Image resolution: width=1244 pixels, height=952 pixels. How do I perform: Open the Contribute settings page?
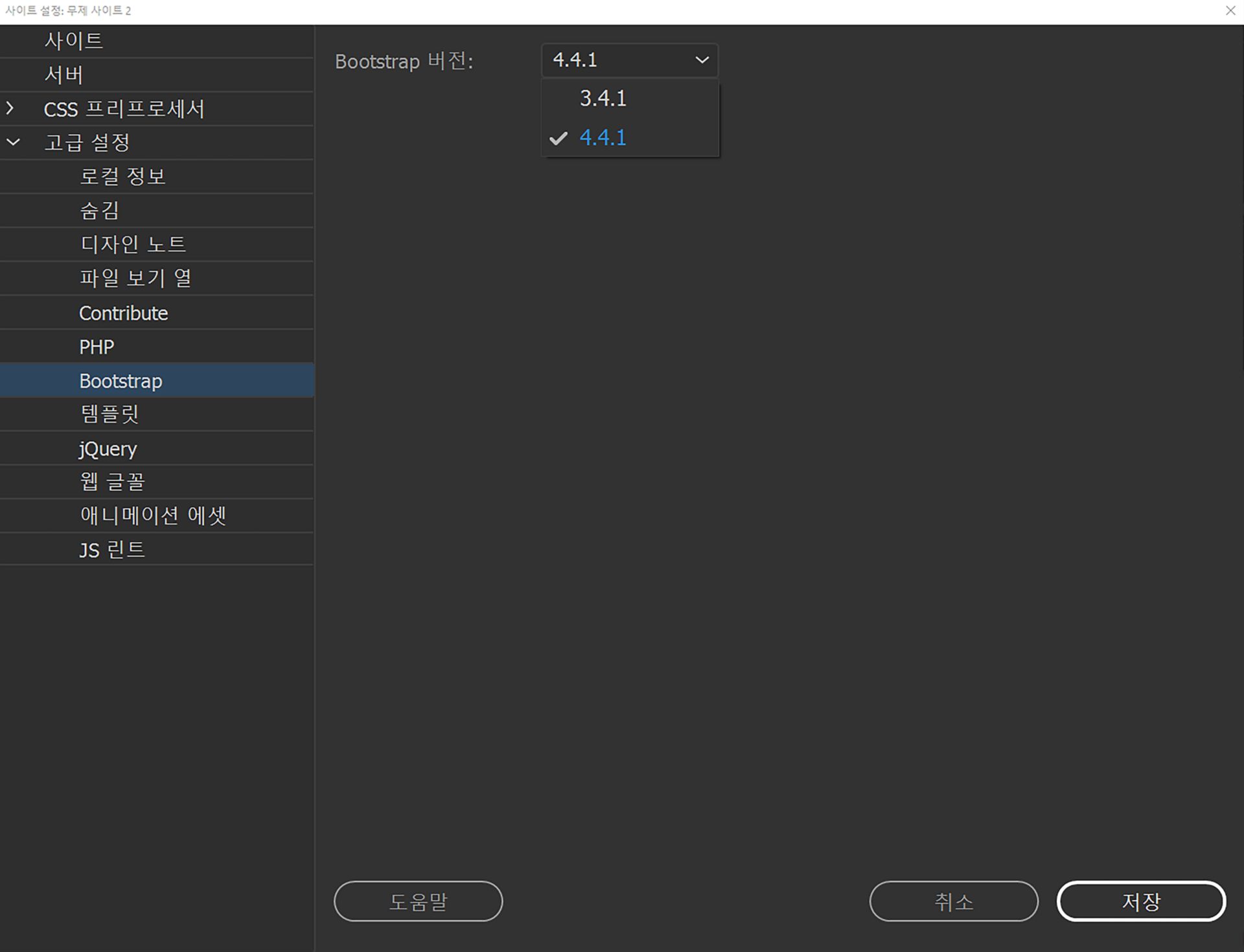point(122,312)
